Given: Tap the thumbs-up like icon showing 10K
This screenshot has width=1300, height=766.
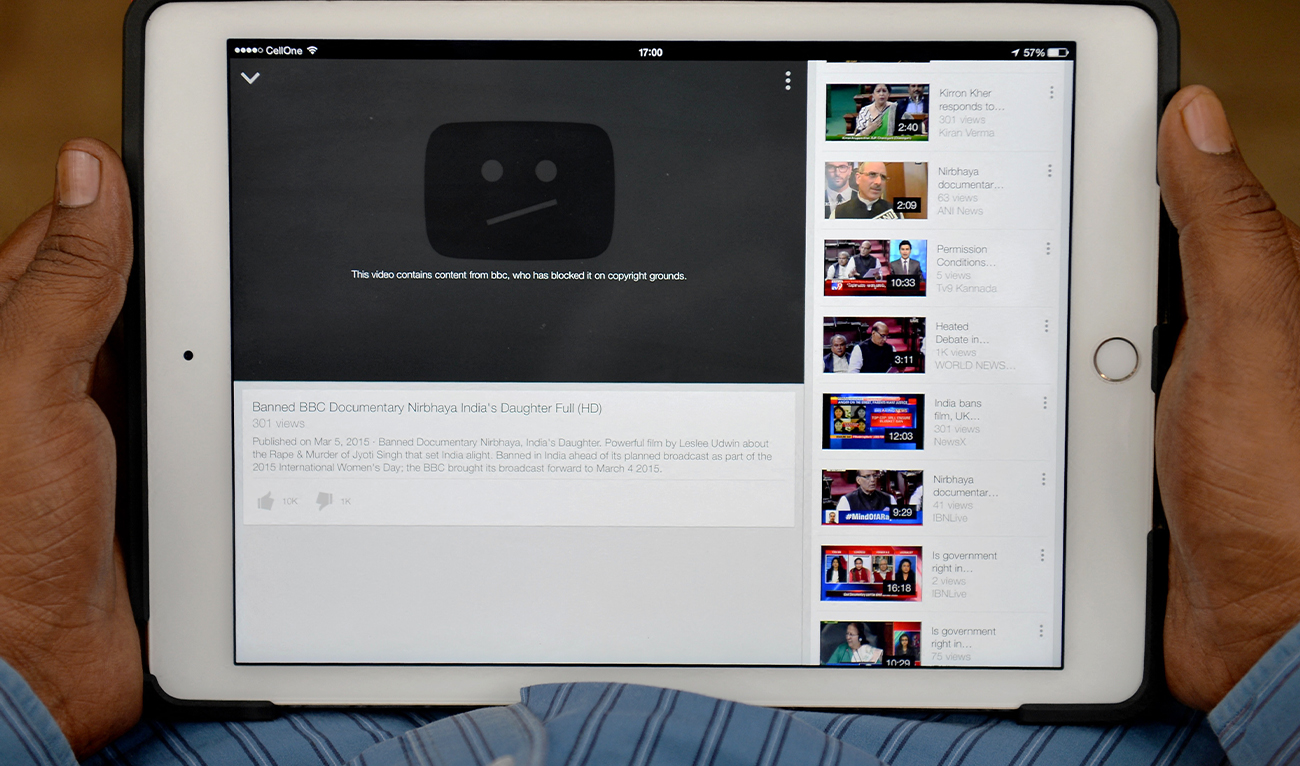Looking at the screenshot, I should click(x=265, y=501).
